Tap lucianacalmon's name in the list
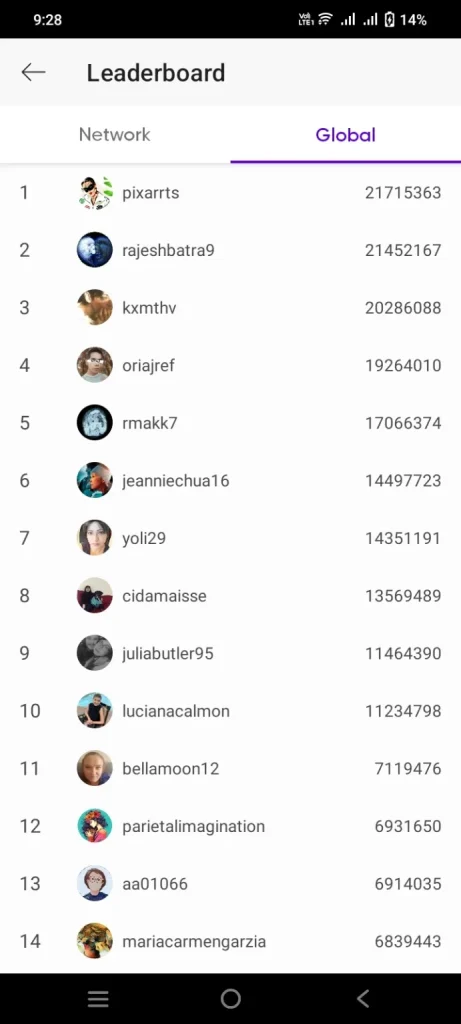The width and height of the screenshot is (461, 1024). (176, 711)
